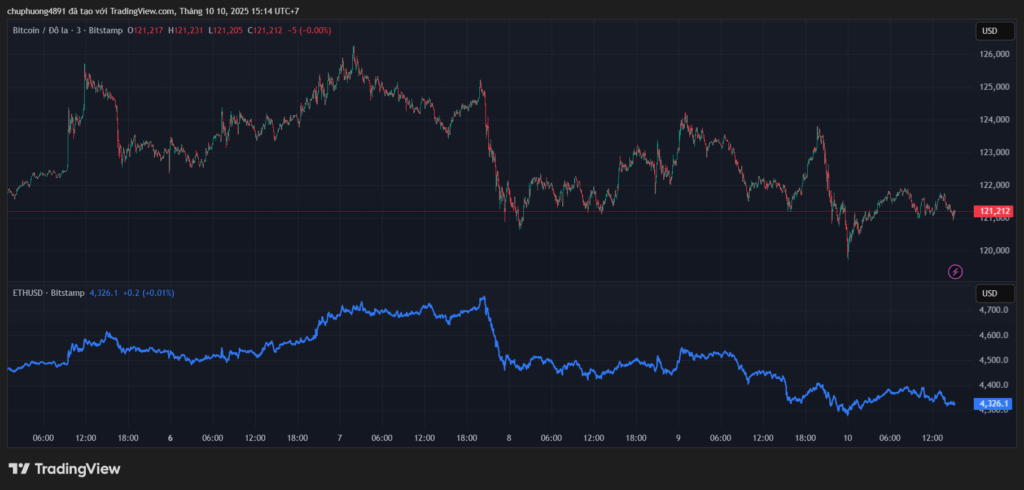Screen dimensions: 1024x490
Task: Select date label 10 on the time axis
Action: (x=847, y=437)
